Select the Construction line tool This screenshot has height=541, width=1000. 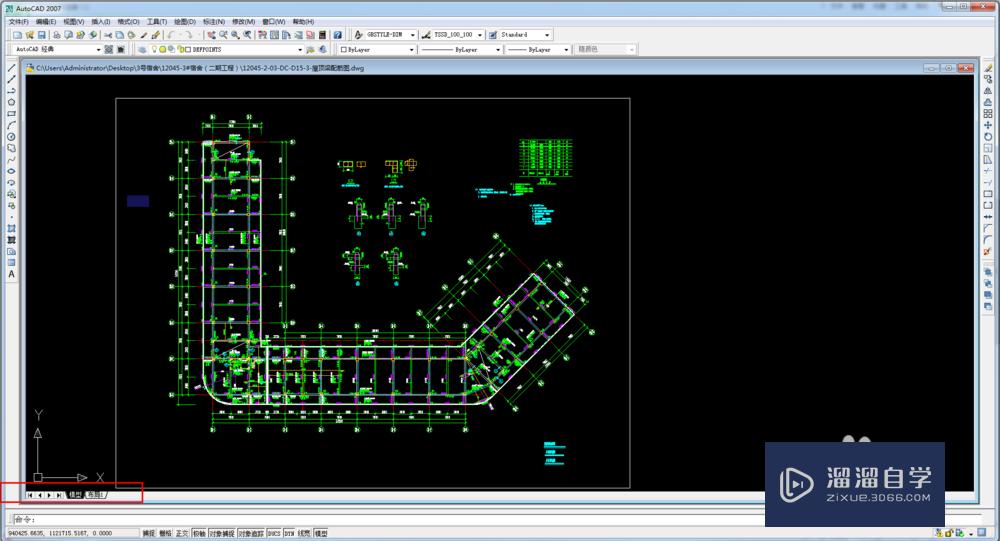[x=11, y=80]
